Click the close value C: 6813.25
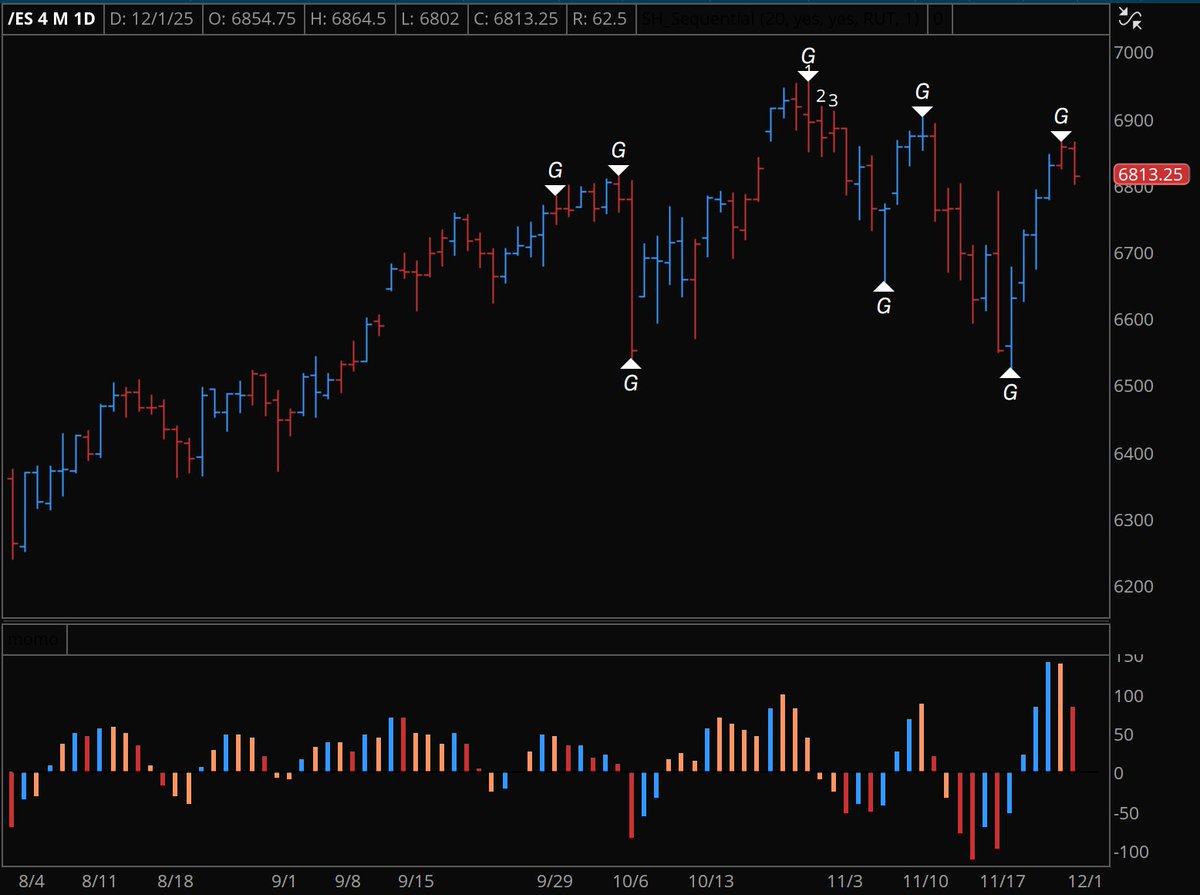Image resolution: width=1200 pixels, height=895 pixels. (518, 18)
